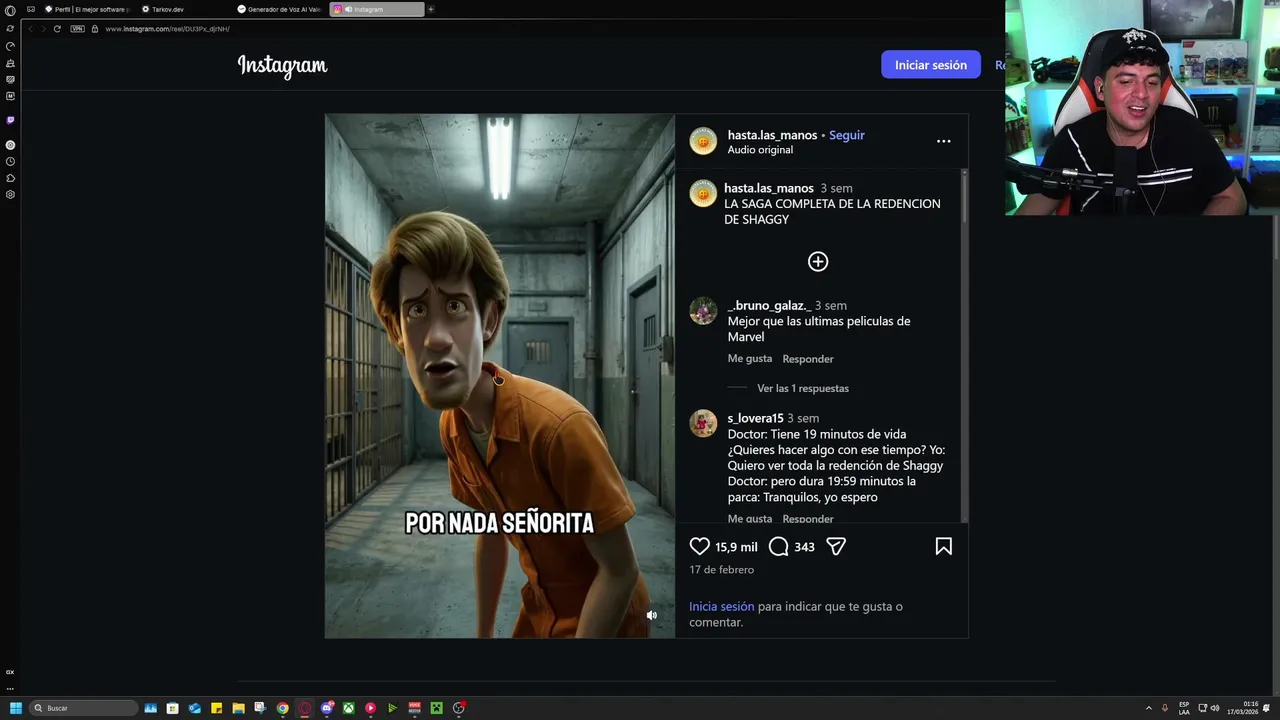
Task: Click Responder under s_lovera15 comment
Action: click(807, 519)
